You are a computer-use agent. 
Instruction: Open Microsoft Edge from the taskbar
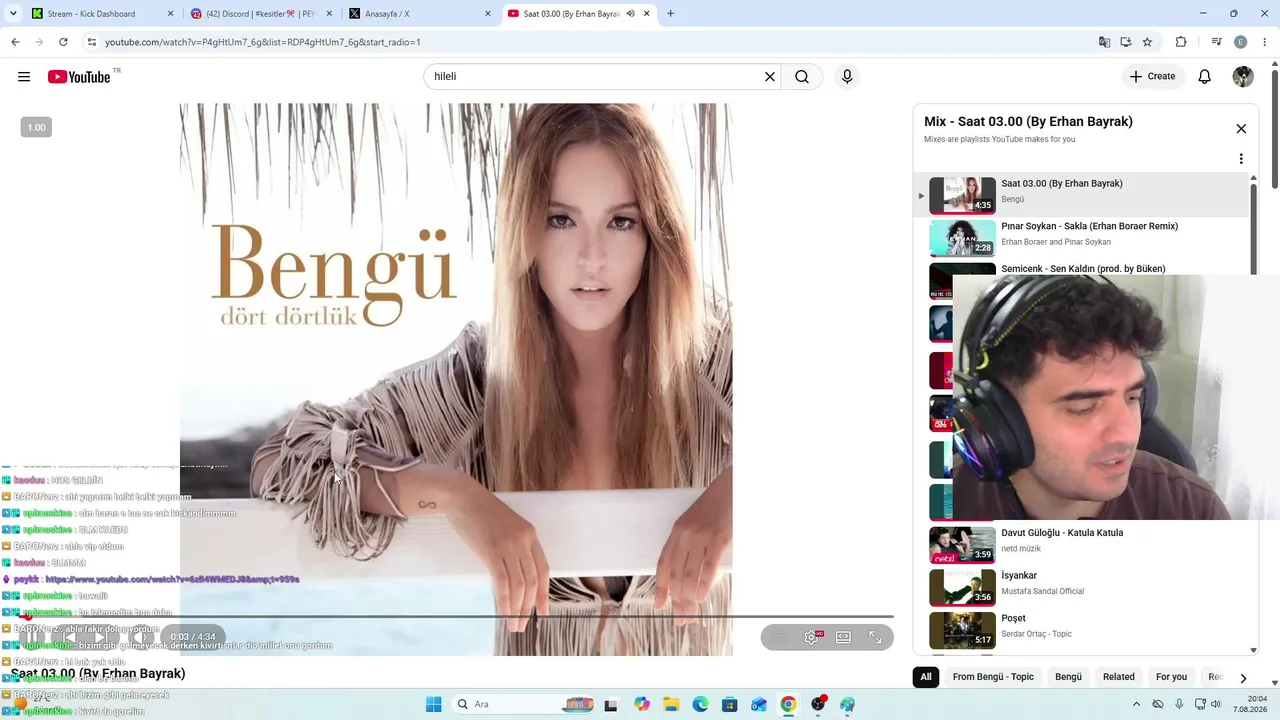700,704
